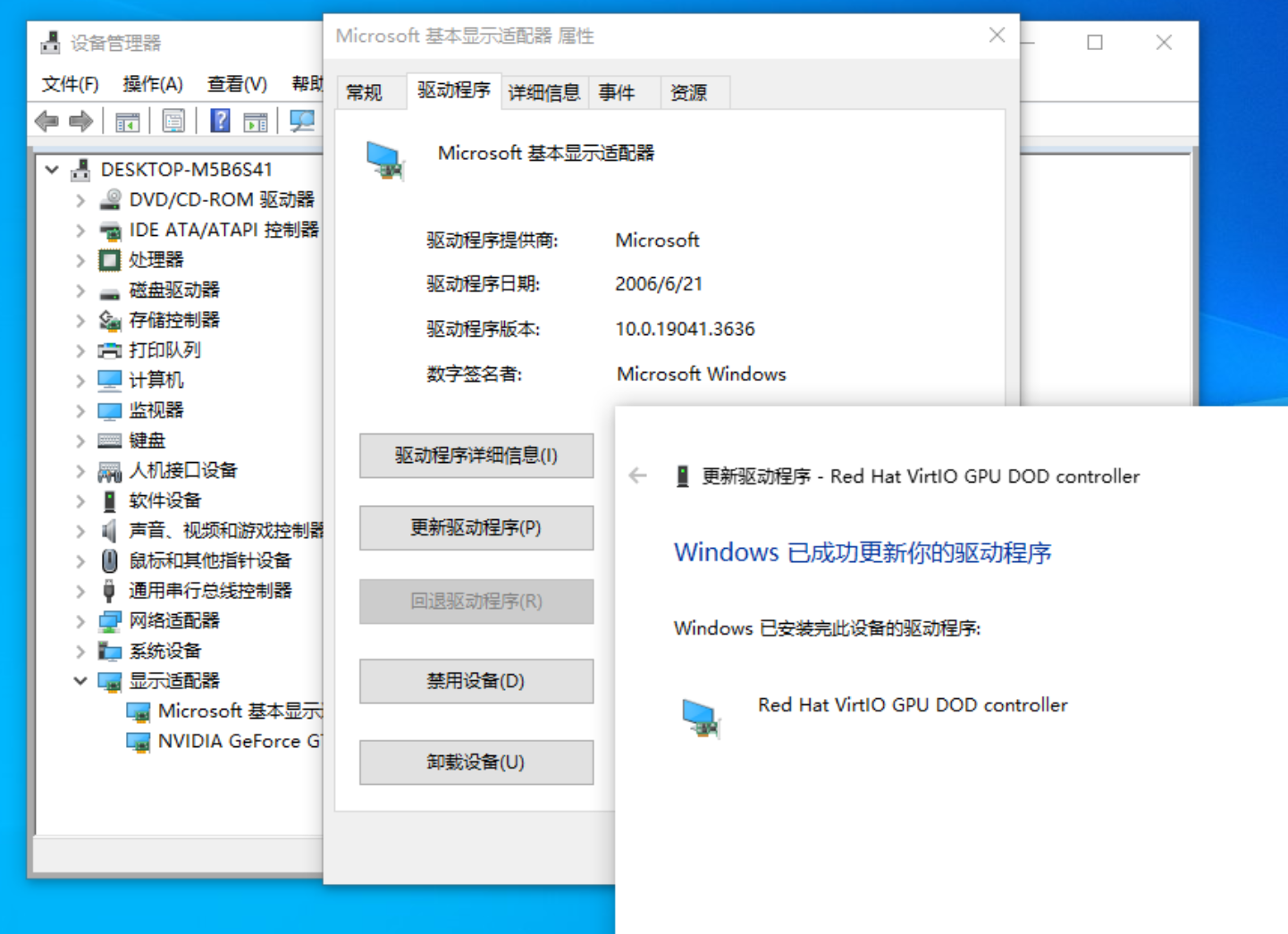Image resolution: width=1288 pixels, height=934 pixels.
Task: Expand the 处理器 node
Action: tap(80, 260)
